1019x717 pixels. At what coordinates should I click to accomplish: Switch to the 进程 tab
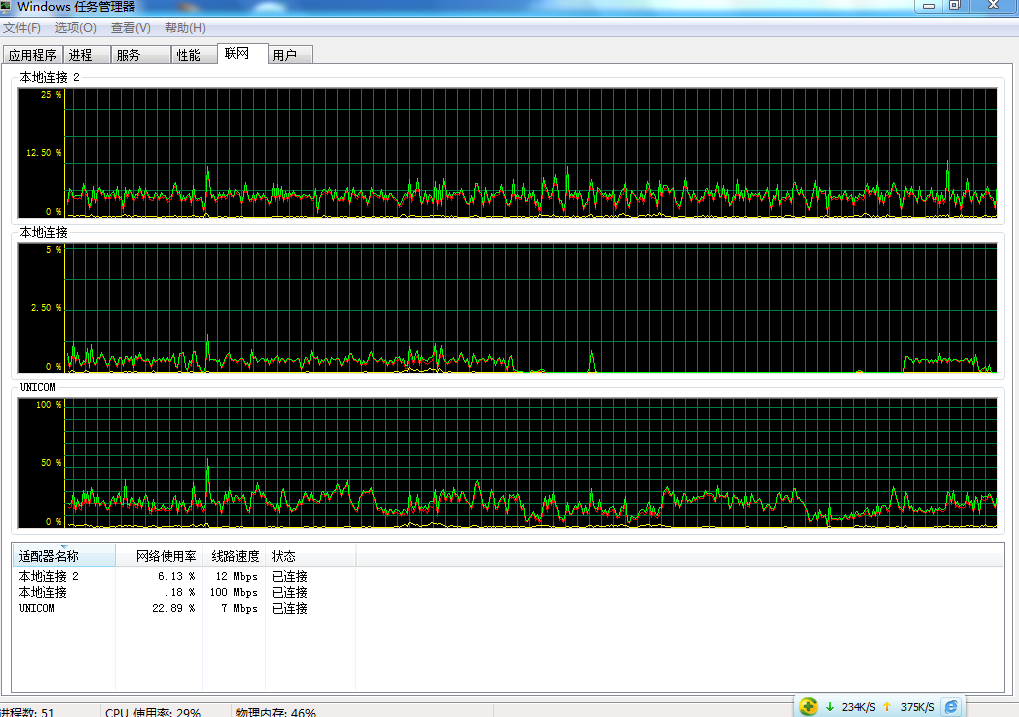pyautogui.click(x=86, y=55)
